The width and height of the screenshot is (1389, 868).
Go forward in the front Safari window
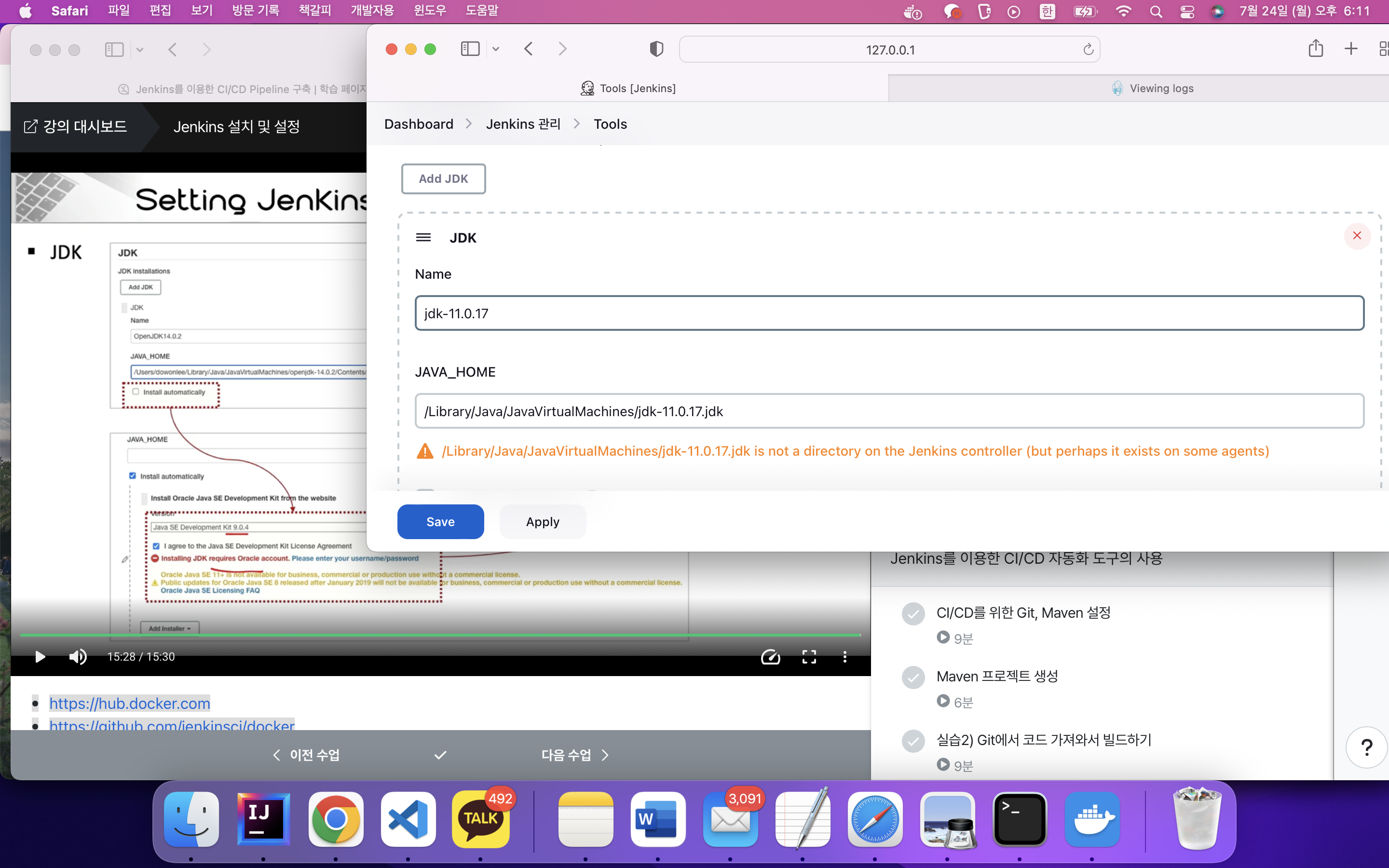pos(562,49)
